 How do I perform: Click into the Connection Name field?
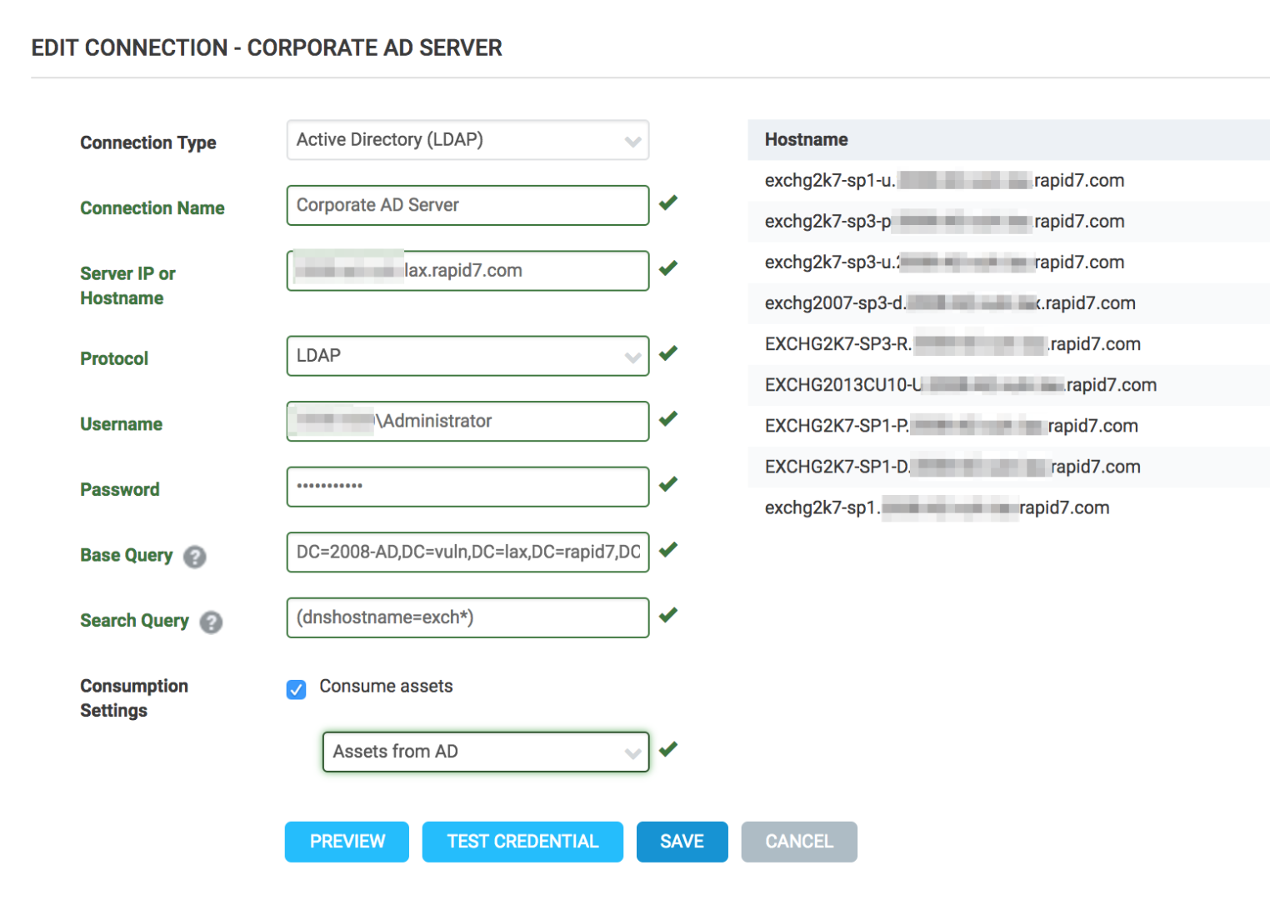[x=467, y=206]
